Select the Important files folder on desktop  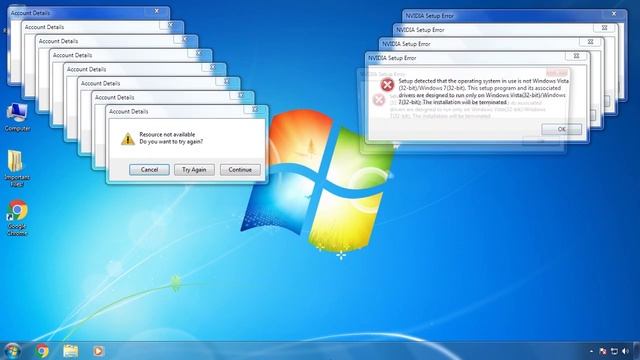coord(16,168)
